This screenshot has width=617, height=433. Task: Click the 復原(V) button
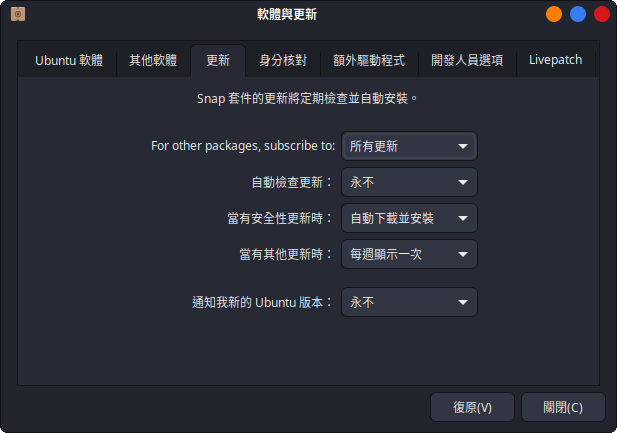[x=472, y=407]
